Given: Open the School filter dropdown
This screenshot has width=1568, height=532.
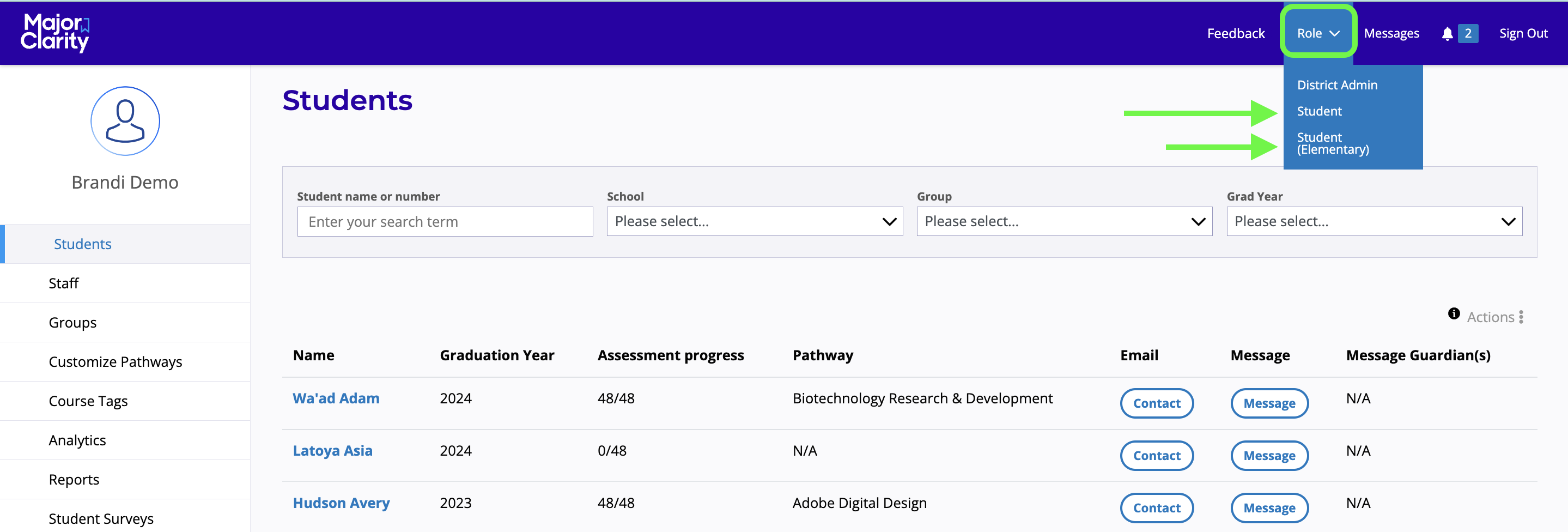Looking at the screenshot, I should point(754,221).
